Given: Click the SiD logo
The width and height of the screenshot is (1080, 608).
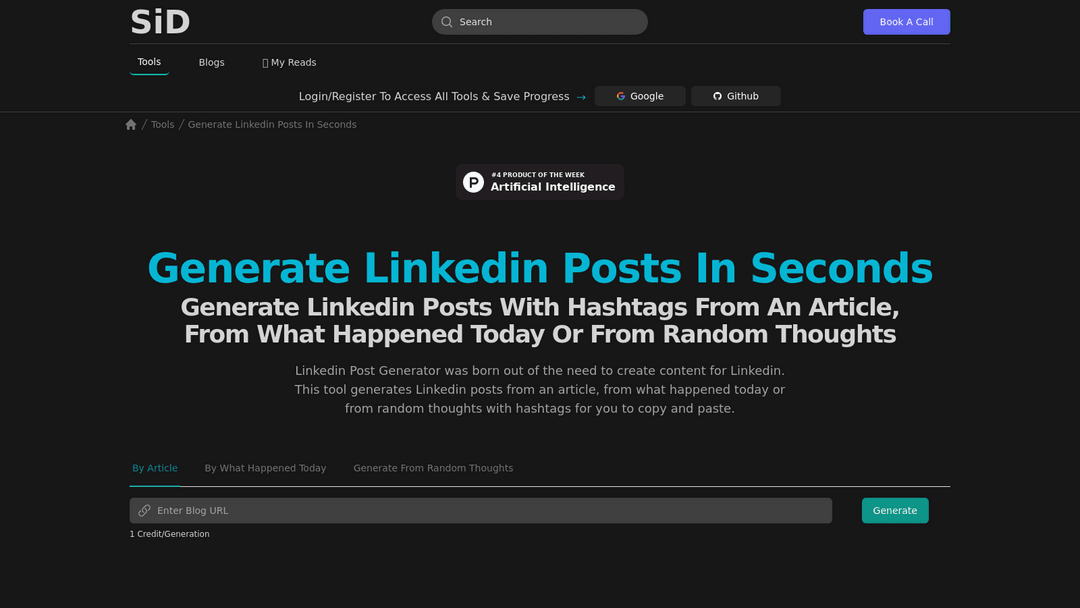Looking at the screenshot, I should 160,22.
